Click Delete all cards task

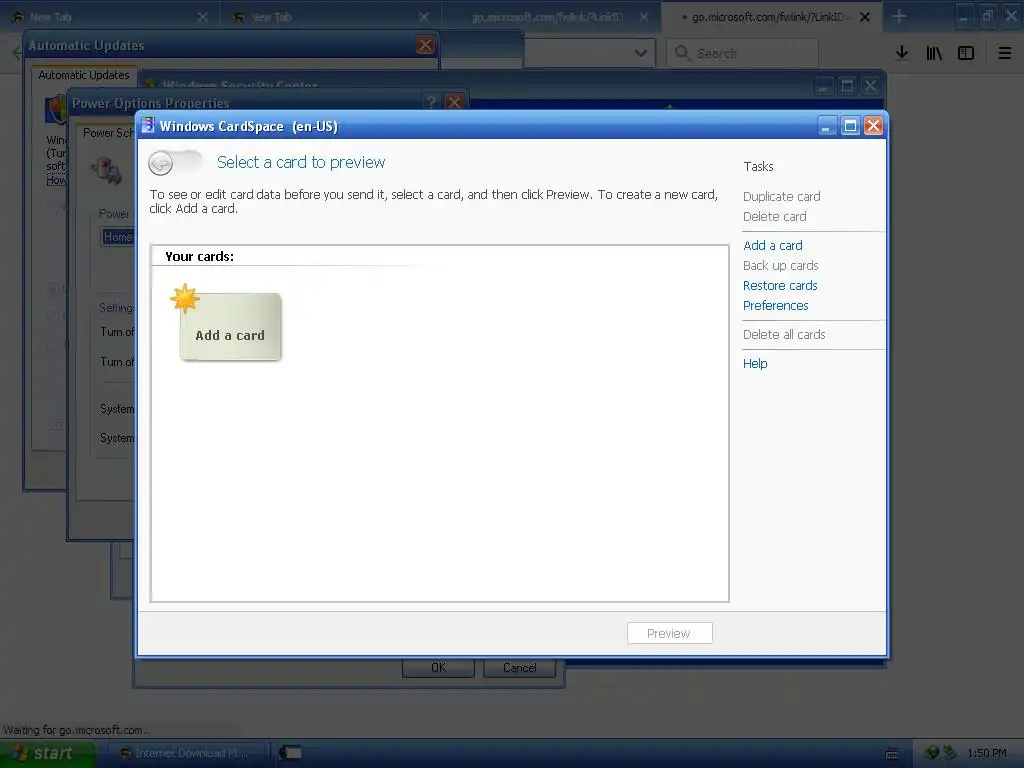coord(784,334)
